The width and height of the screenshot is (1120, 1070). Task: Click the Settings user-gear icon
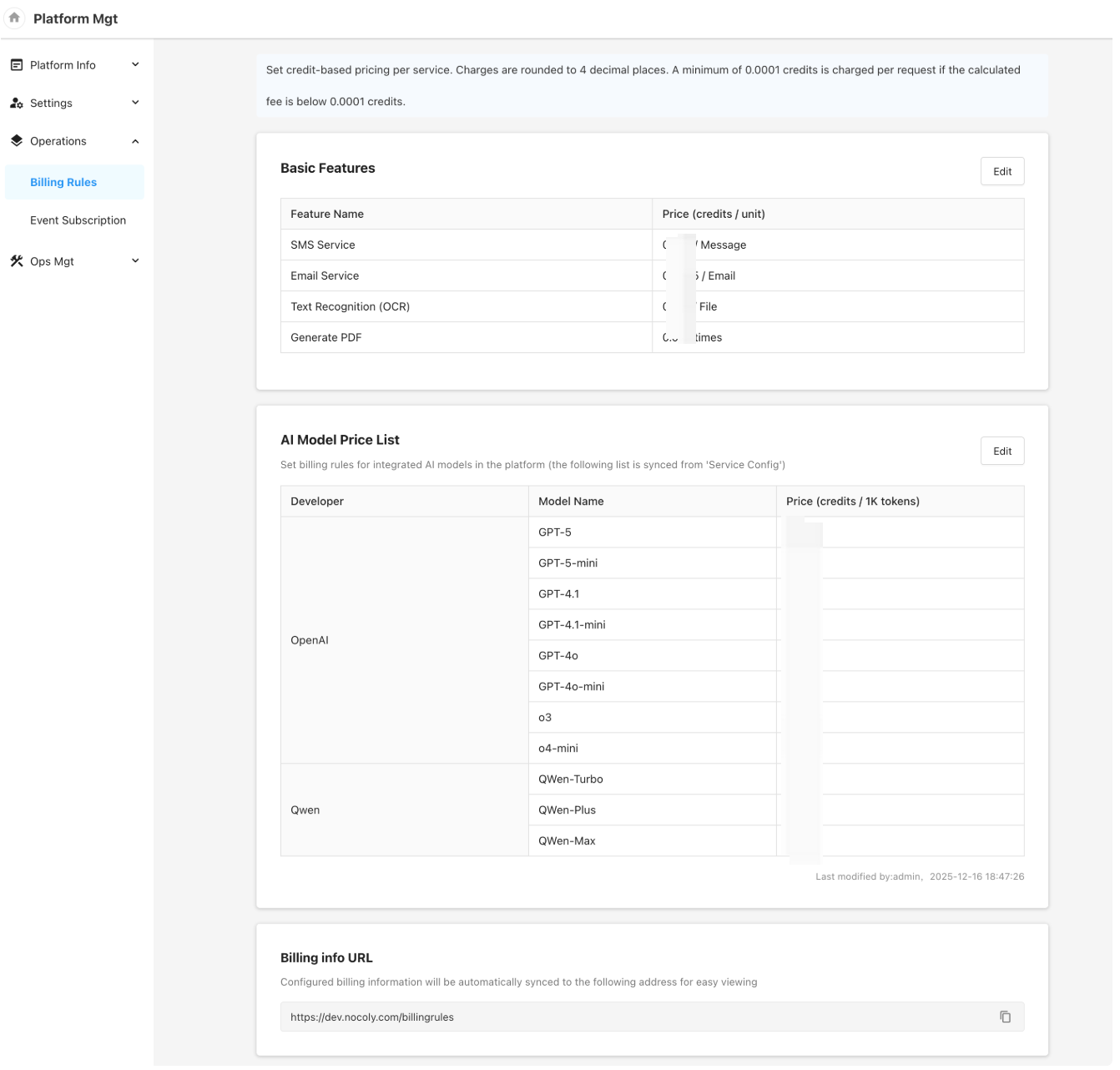(x=17, y=103)
